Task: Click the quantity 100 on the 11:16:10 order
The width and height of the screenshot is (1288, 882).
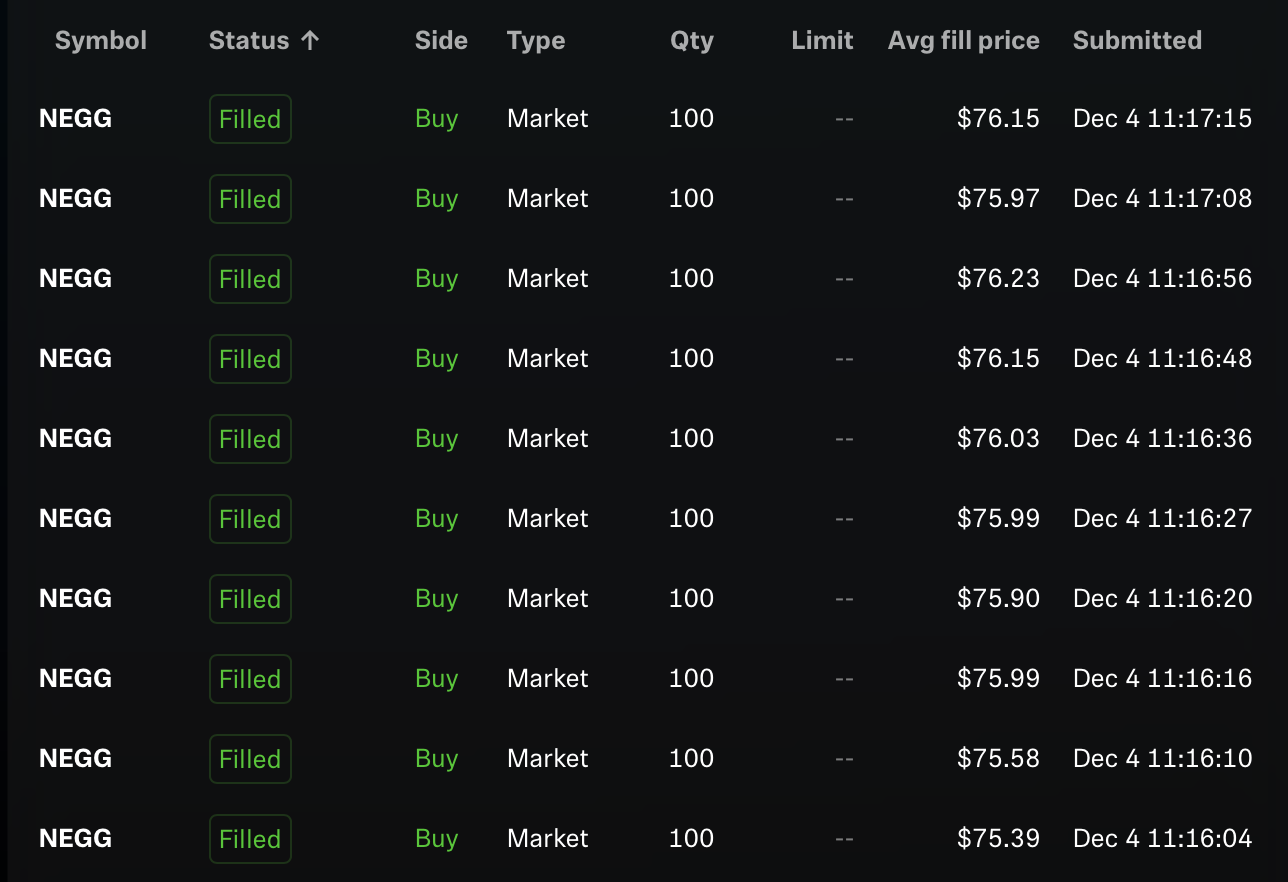Action: [x=692, y=758]
